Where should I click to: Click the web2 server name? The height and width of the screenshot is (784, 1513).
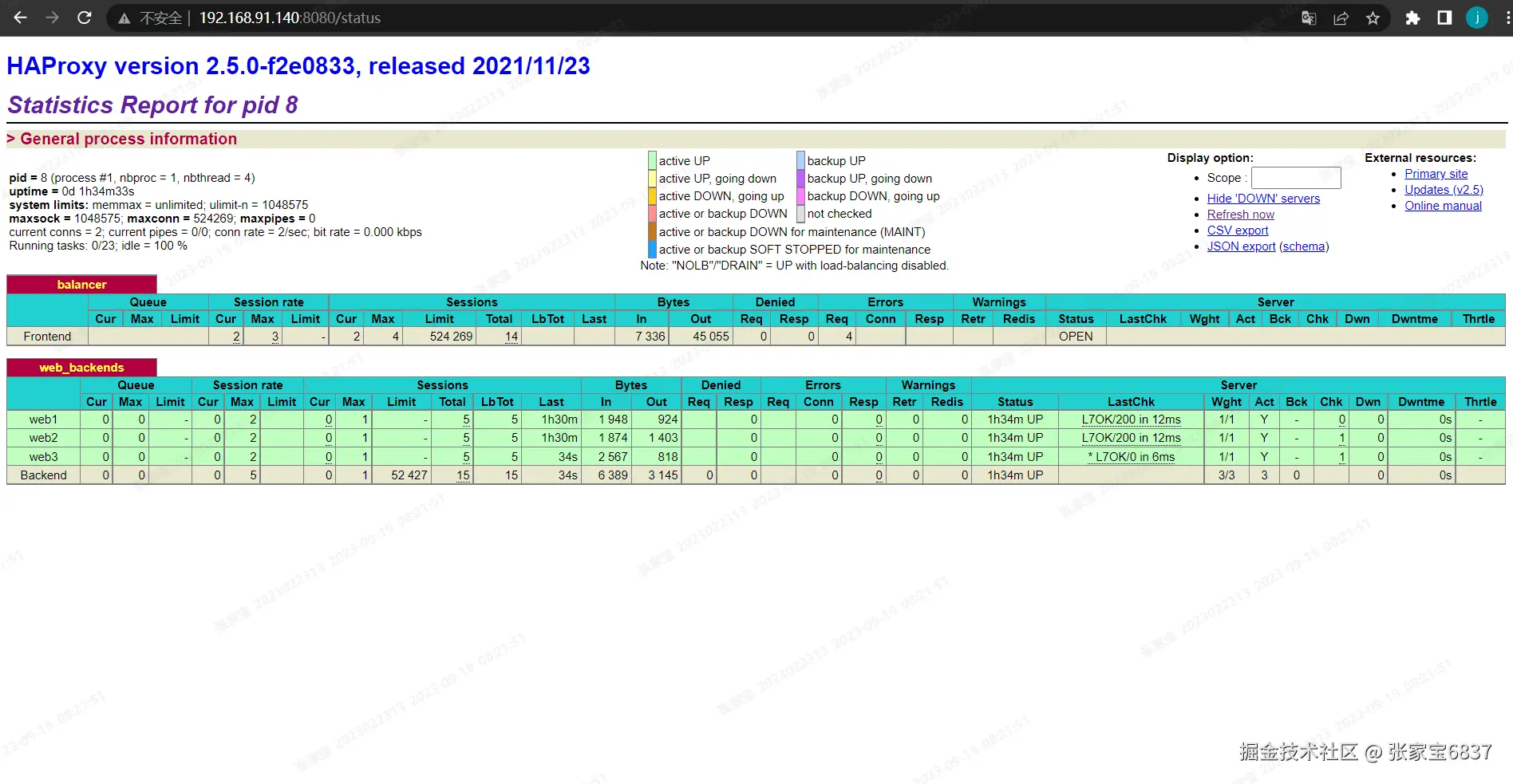click(x=43, y=438)
